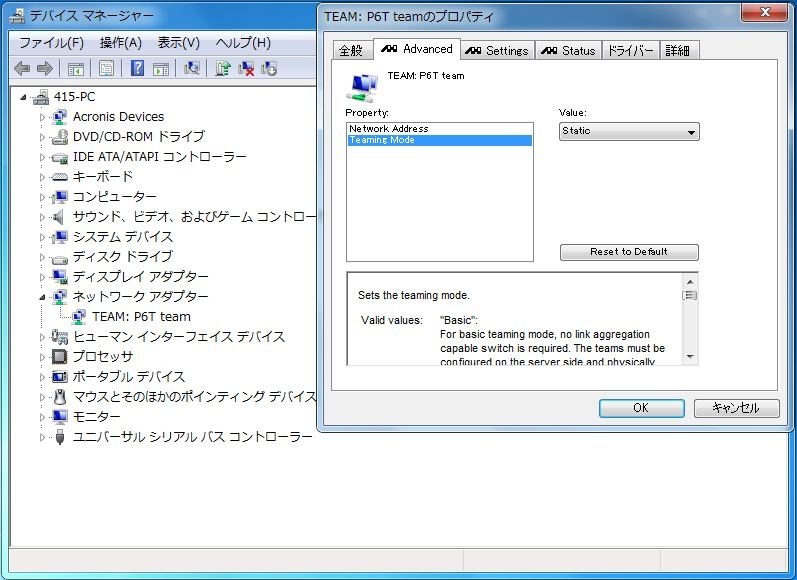The width and height of the screenshot is (797, 580).
Task: Select the 415-PC computer root node
Action: click(74, 97)
